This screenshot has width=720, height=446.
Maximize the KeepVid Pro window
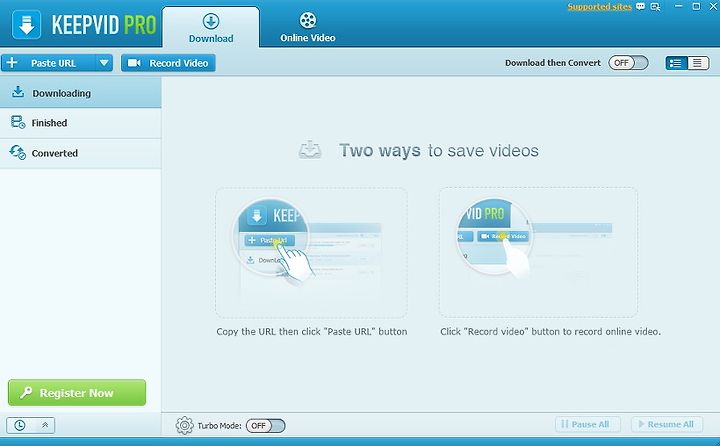click(x=696, y=6)
